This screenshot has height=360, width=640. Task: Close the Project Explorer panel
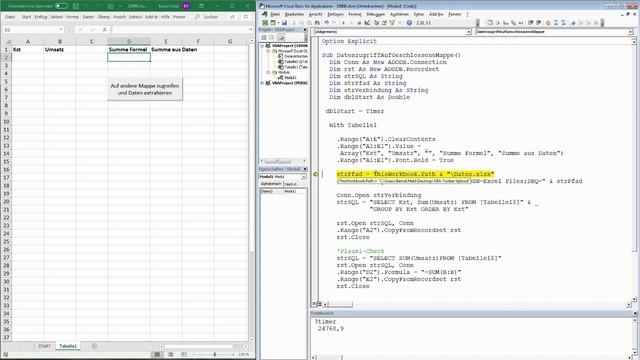[305, 30]
